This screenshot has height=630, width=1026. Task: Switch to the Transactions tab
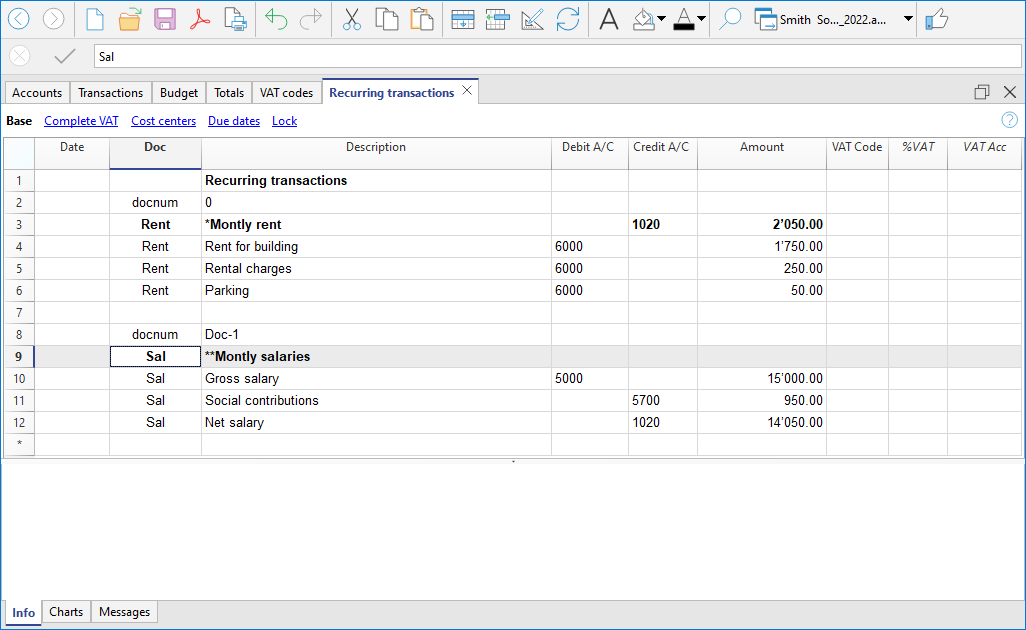pos(110,92)
